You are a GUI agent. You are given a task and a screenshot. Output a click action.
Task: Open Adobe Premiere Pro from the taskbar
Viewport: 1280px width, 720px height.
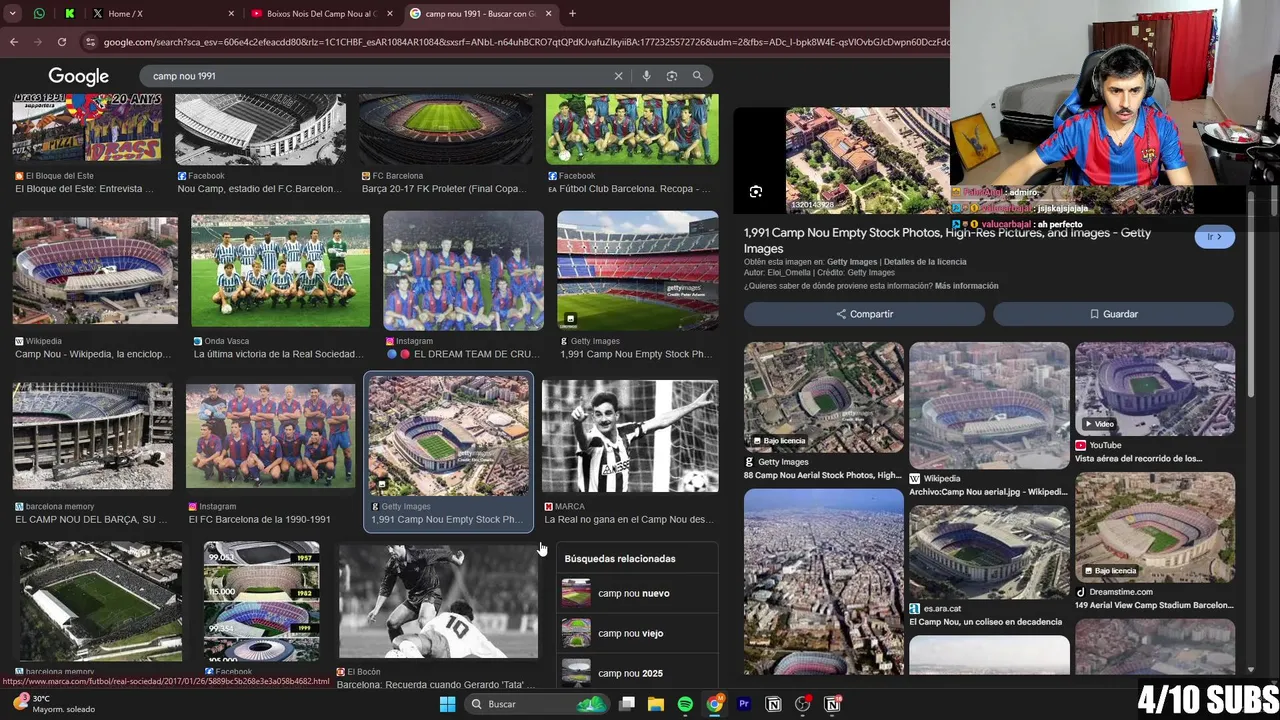tap(744, 704)
